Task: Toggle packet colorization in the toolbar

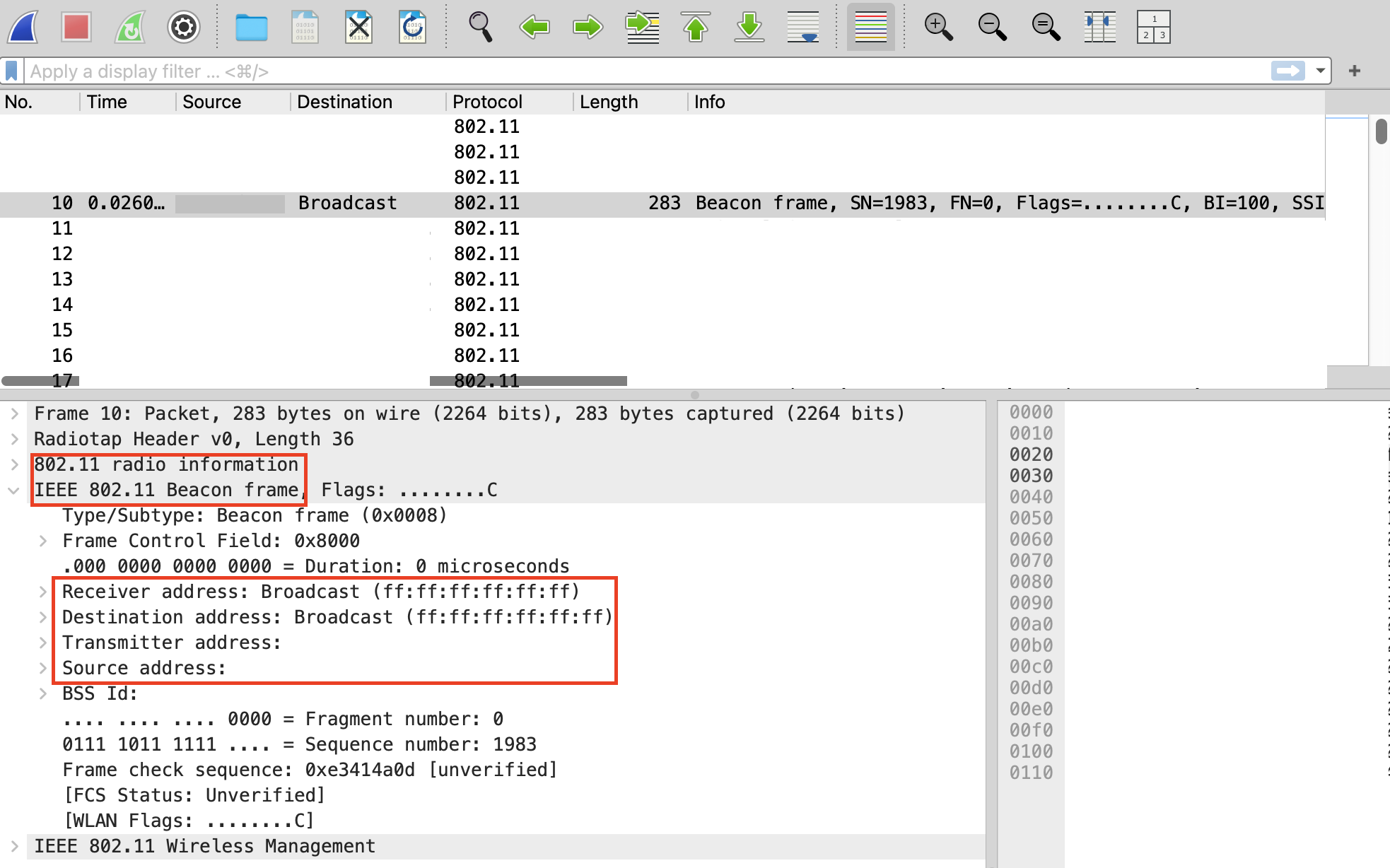Action: click(x=870, y=27)
